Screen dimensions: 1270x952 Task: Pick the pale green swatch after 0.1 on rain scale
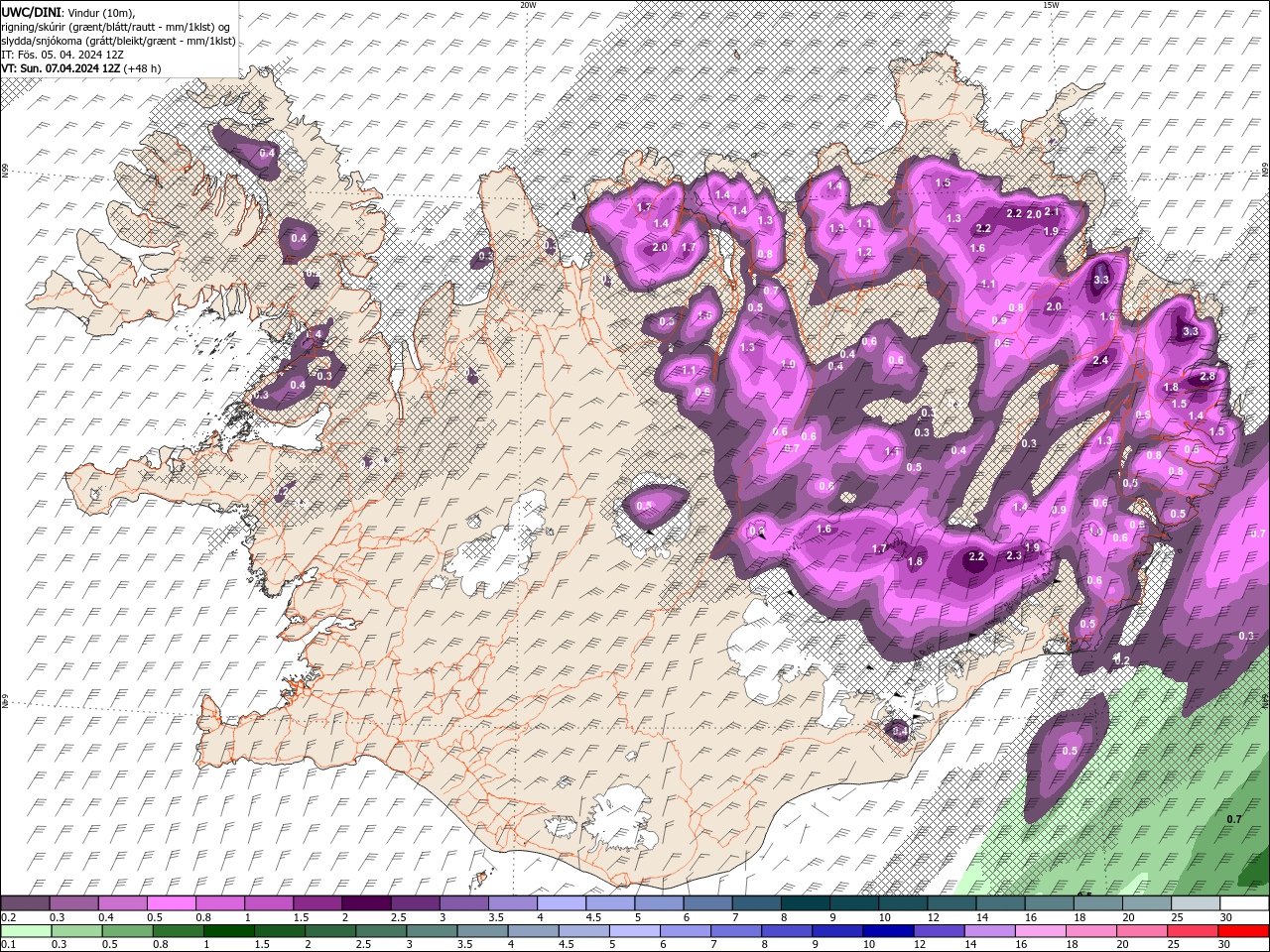25,931
